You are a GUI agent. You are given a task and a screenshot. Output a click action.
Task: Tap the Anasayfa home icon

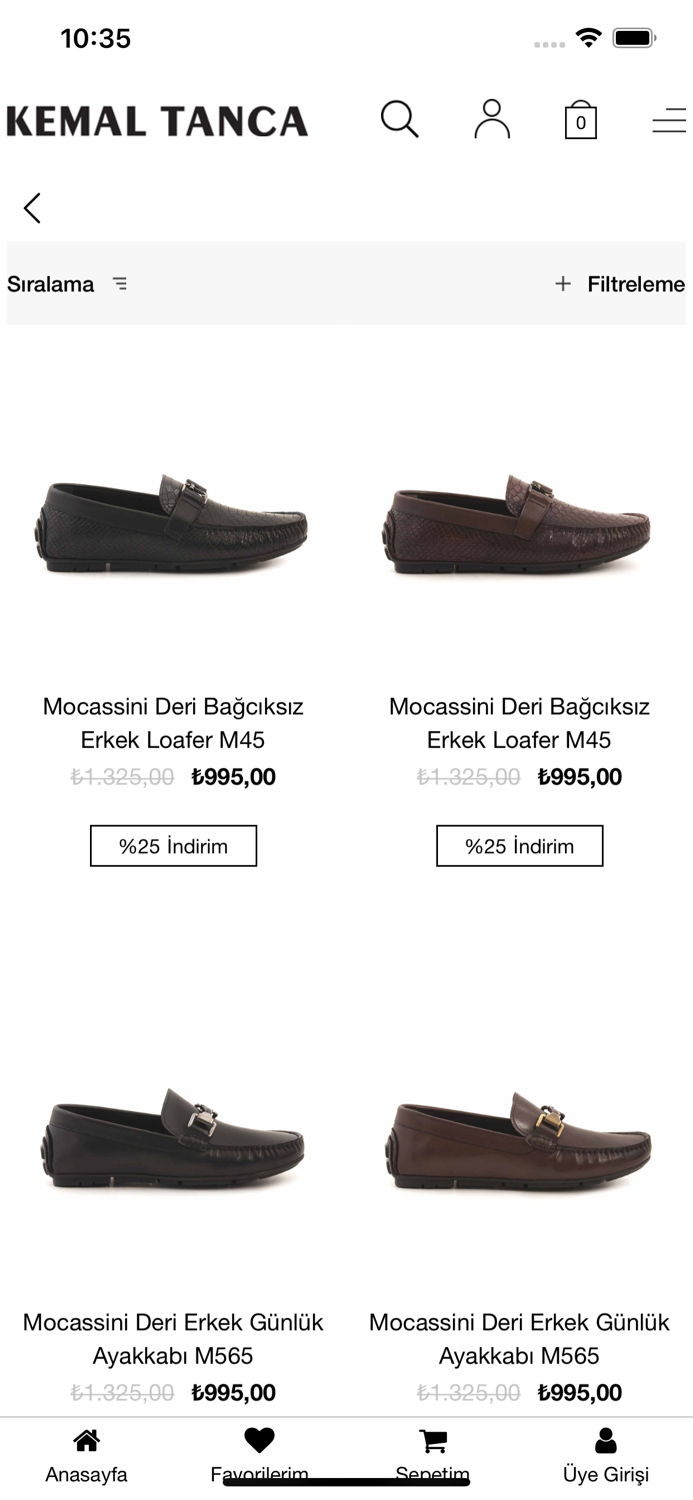[x=87, y=1441]
